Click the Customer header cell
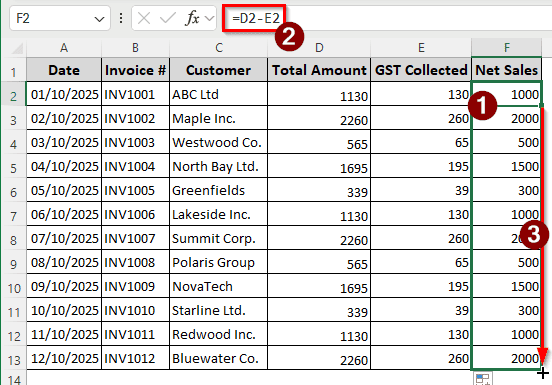 click(x=219, y=70)
